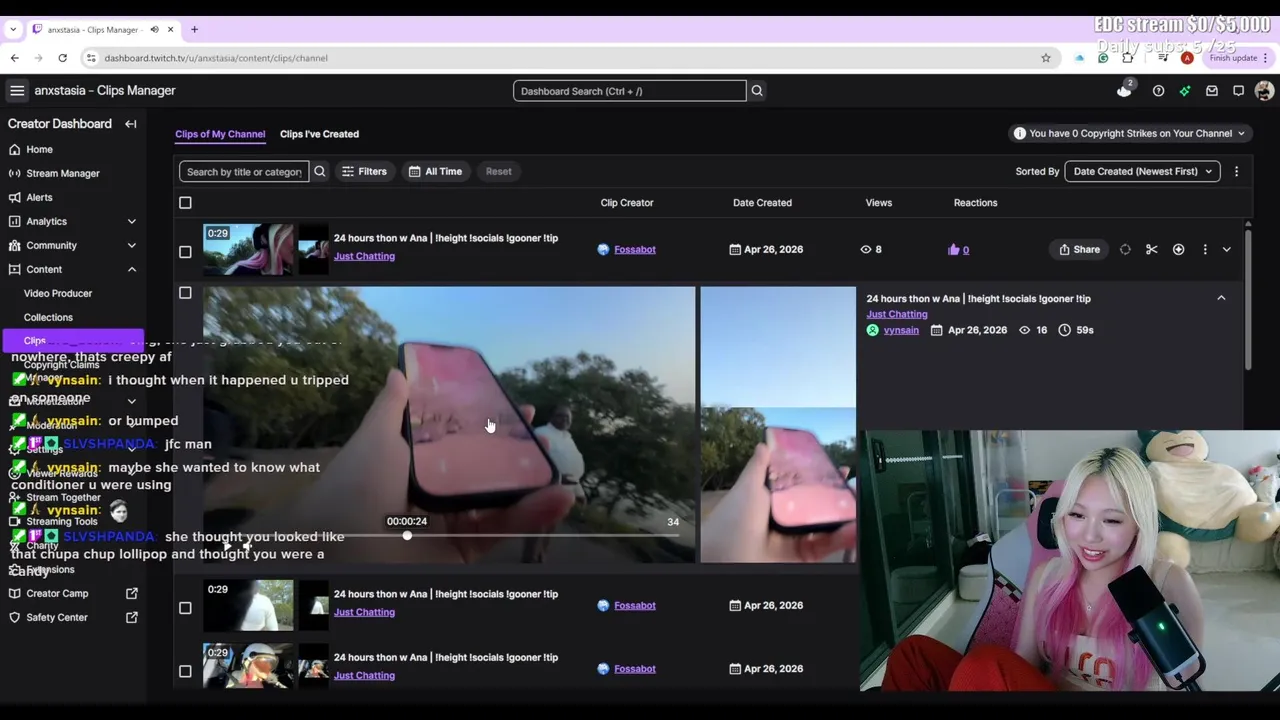Viewport: 1280px width, 720px height.
Task: Switch to the Clips of My Channel tab
Action: (220, 134)
